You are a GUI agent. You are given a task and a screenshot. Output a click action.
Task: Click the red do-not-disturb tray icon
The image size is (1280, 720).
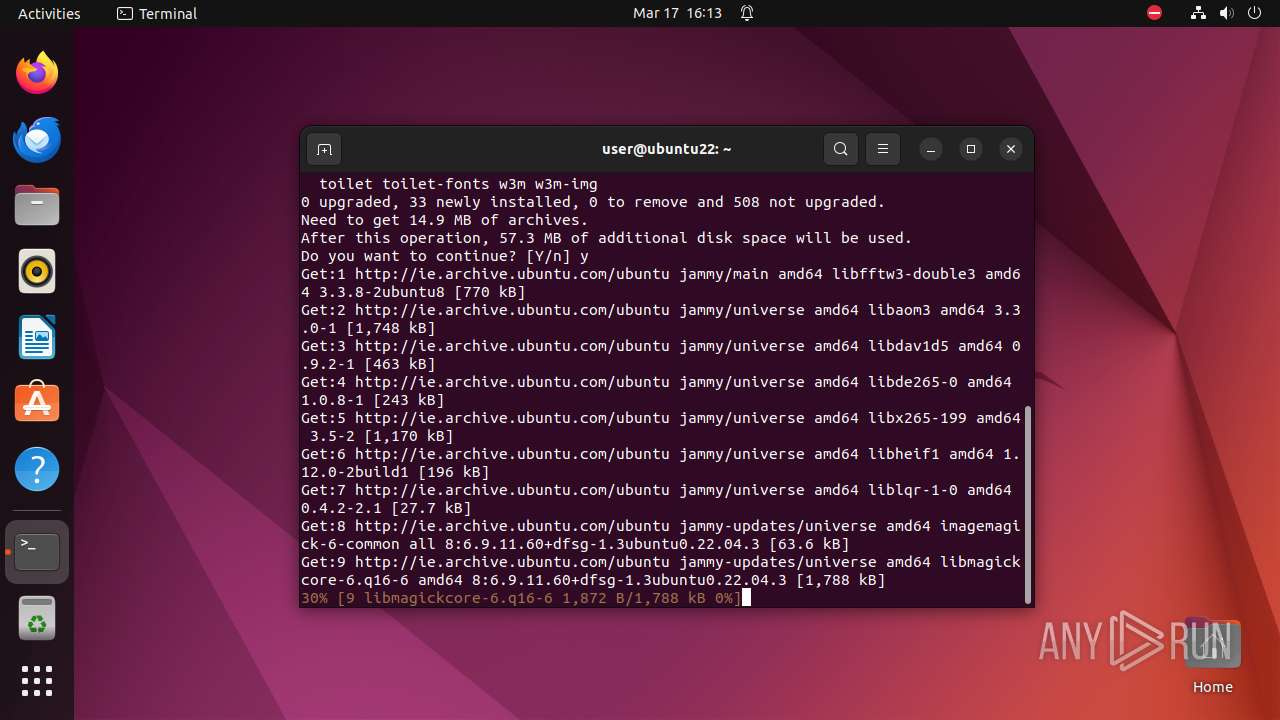click(x=1154, y=13)
